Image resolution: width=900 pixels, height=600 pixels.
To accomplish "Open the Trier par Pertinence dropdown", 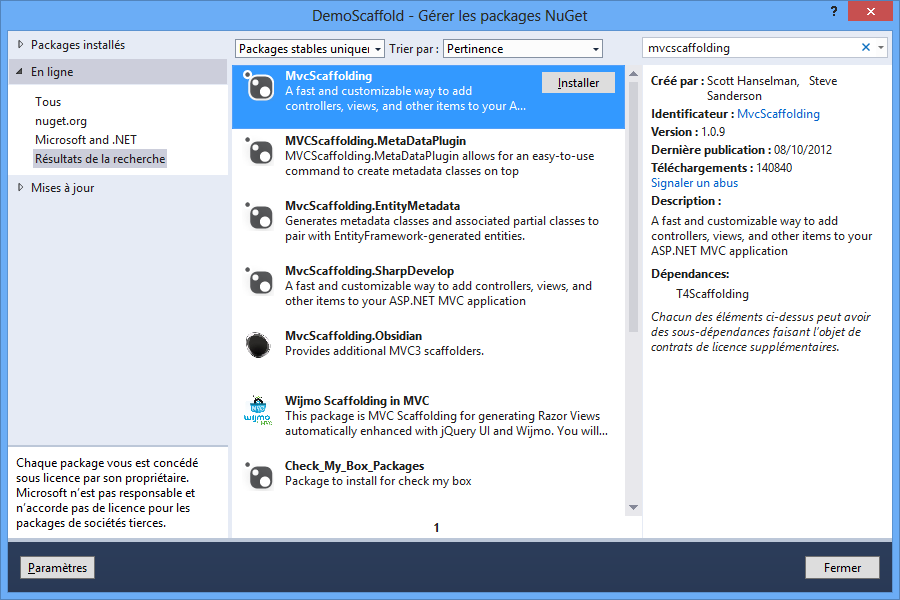I will [523, 49].
